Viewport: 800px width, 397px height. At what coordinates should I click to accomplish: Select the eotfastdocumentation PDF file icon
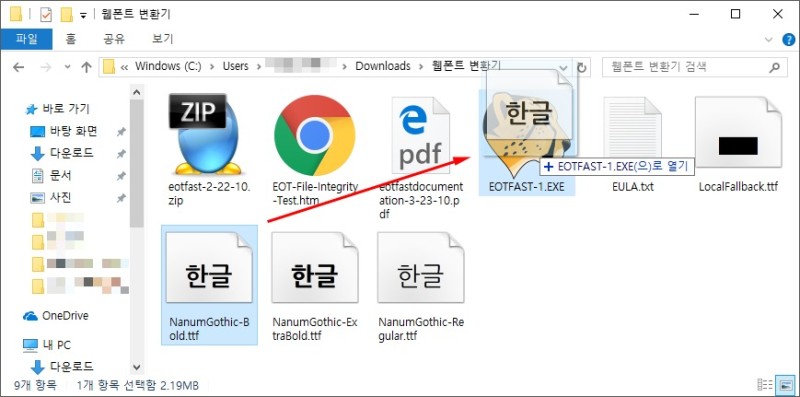[421, 136]
